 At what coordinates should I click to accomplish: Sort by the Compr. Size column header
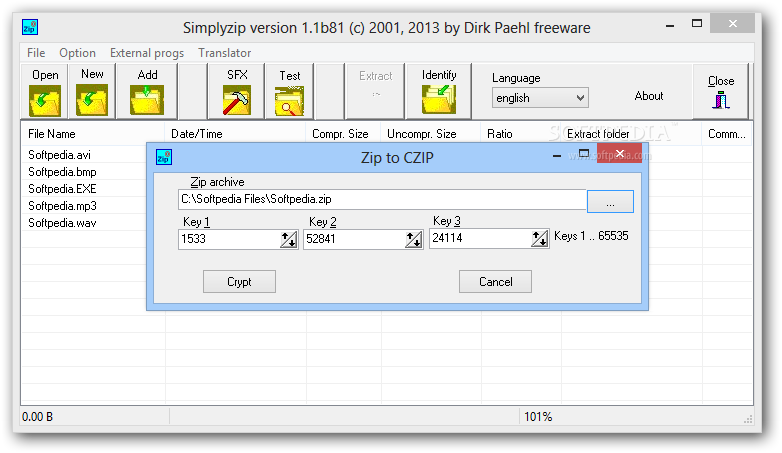[x=343, y=134]
